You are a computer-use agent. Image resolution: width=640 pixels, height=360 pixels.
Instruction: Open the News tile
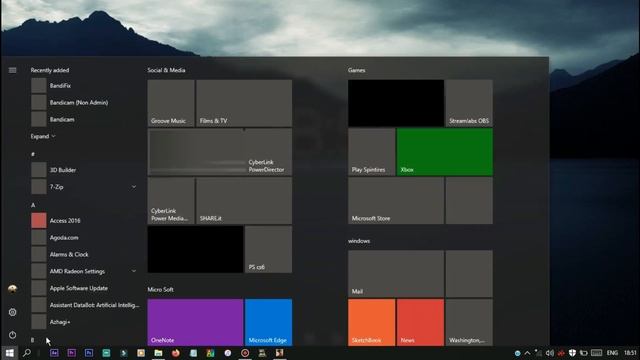420,322
